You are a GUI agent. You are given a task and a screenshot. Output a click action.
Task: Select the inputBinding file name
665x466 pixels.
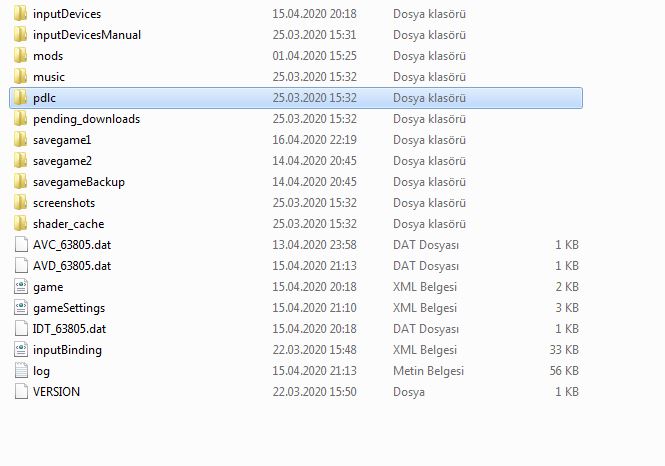67,350
